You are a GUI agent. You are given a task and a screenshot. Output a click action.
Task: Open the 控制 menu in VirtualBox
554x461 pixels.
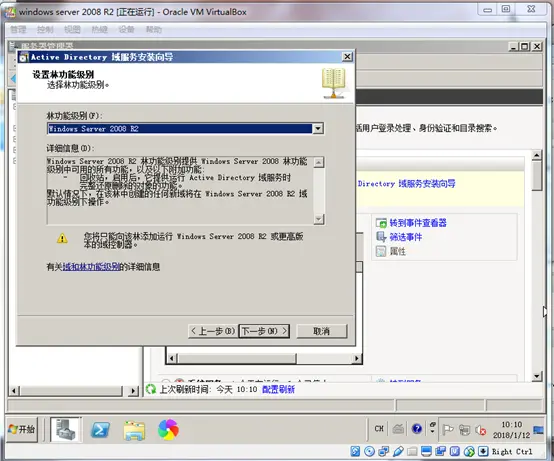point(45,30)
